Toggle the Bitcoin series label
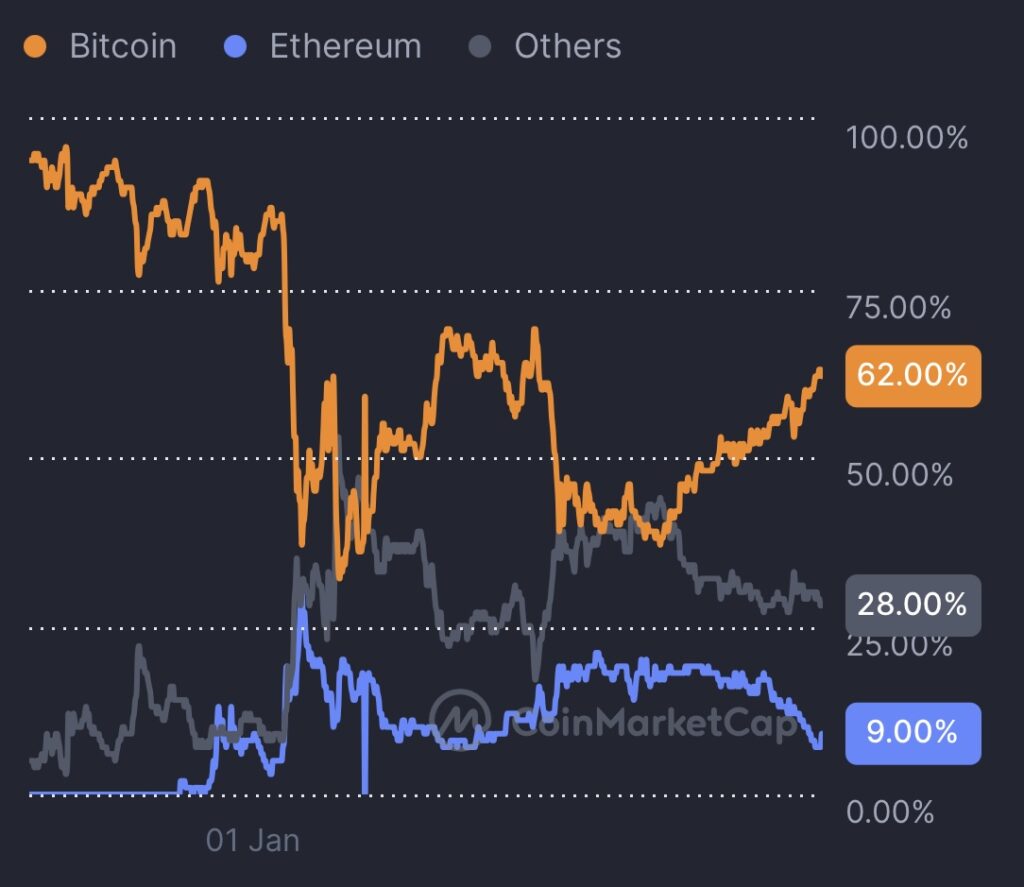The height and width of the screenshot is (887, 1024). pyautogui.click(x=123, y=46)
